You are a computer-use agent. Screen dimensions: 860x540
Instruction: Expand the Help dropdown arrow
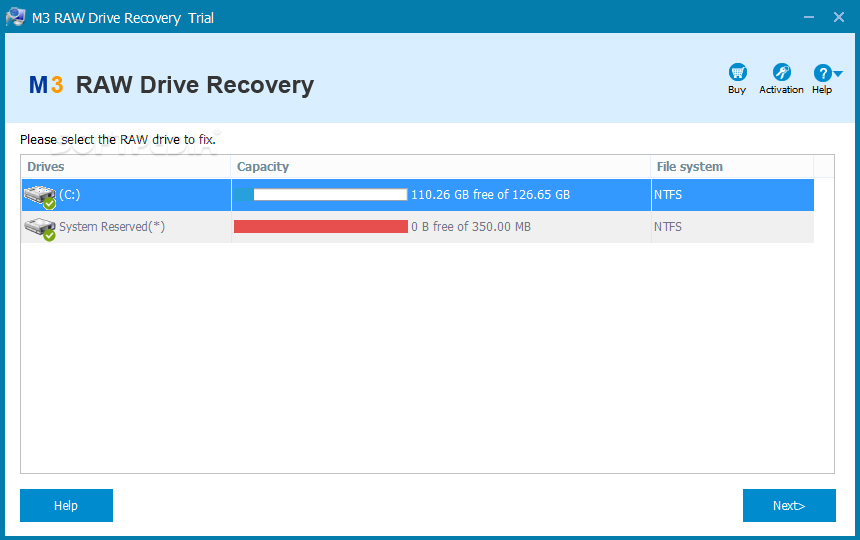click(838, 73)
